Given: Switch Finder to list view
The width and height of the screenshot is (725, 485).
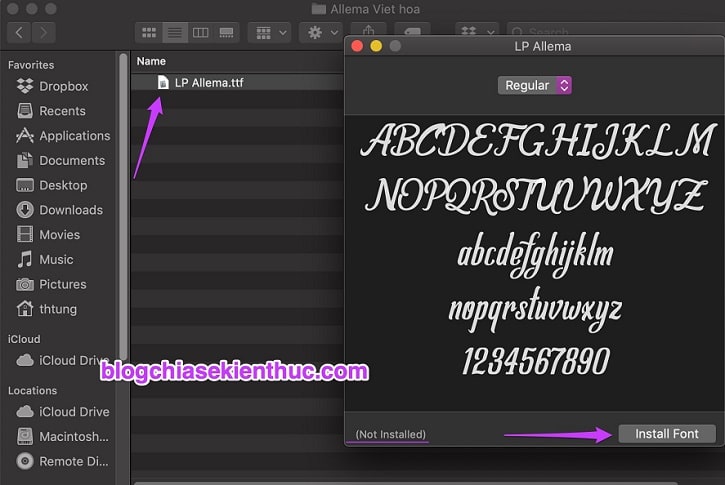Looking at the screenshot, I should (x=175, y=32).
